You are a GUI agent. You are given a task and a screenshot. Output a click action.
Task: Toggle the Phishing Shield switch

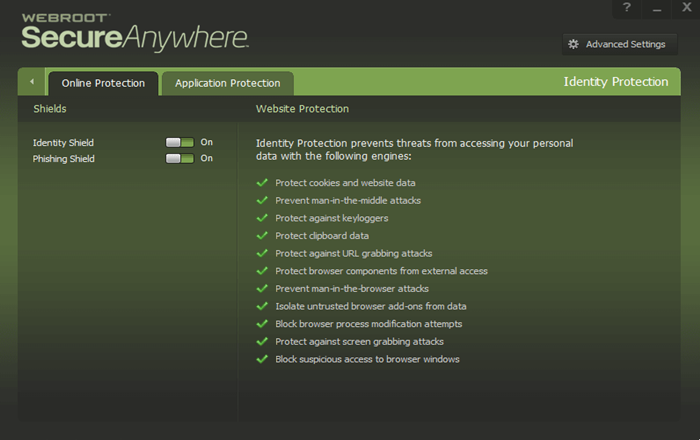[180, 158]
